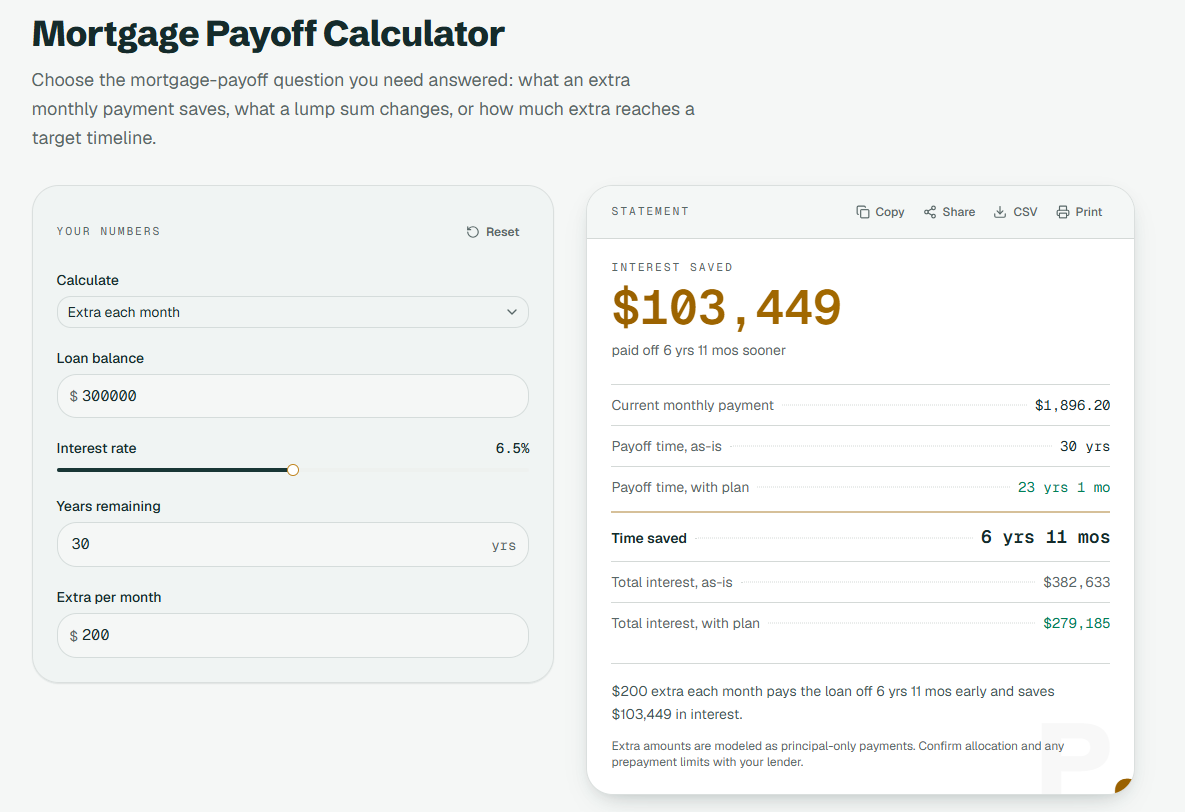
Task: Click the 'paid off 6 yrs 11 mos sooner' text
Action: point(698,351)
